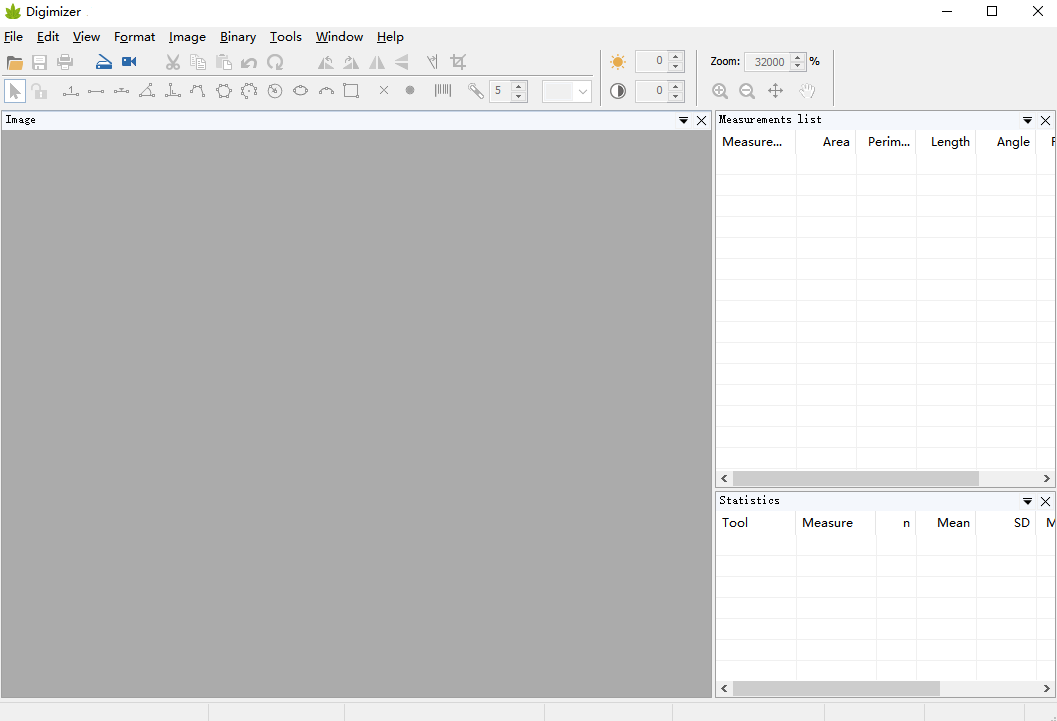Click the Save disk icon

coord(40,63)
